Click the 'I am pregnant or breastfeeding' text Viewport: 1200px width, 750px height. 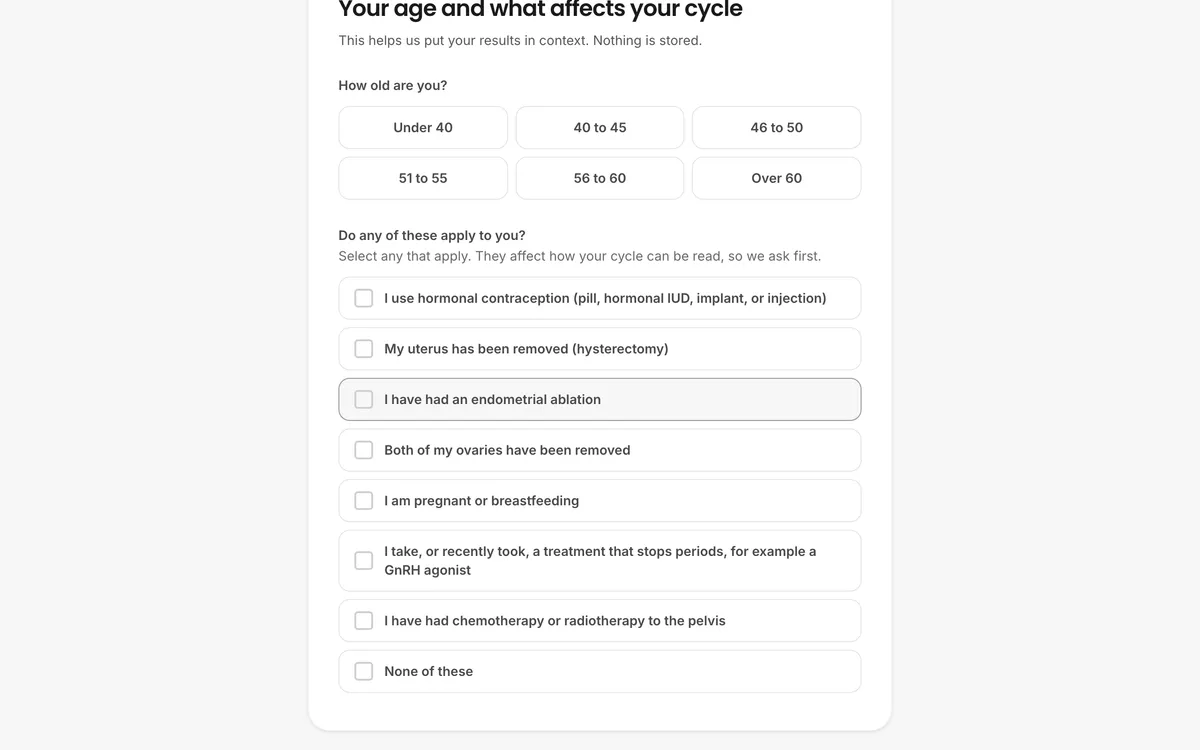click(x=481, y=501)
